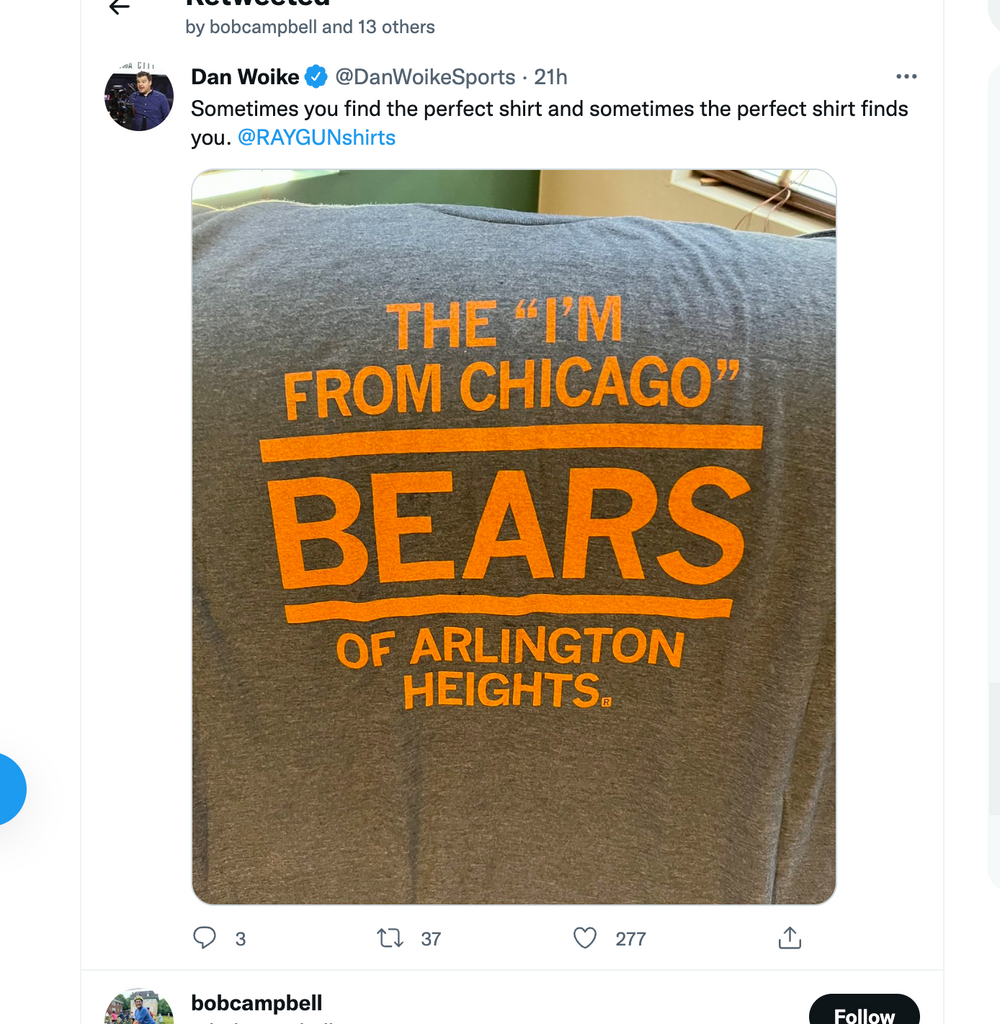
Task: Click the 277 likes count
Action: click(630, 939)
